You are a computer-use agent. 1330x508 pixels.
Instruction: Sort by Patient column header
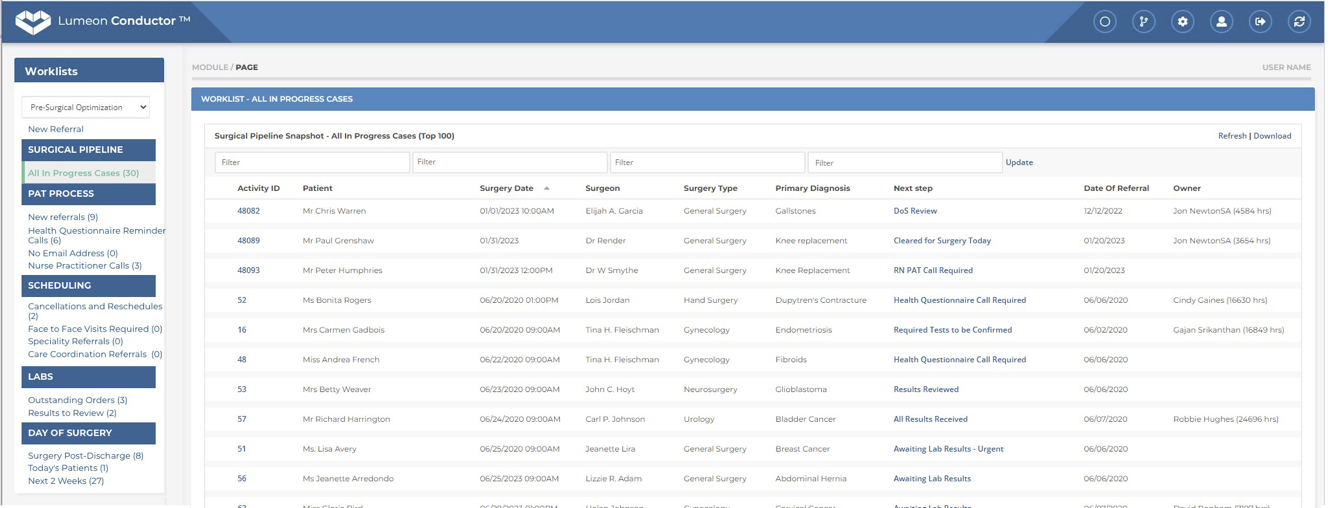[318, 189]
